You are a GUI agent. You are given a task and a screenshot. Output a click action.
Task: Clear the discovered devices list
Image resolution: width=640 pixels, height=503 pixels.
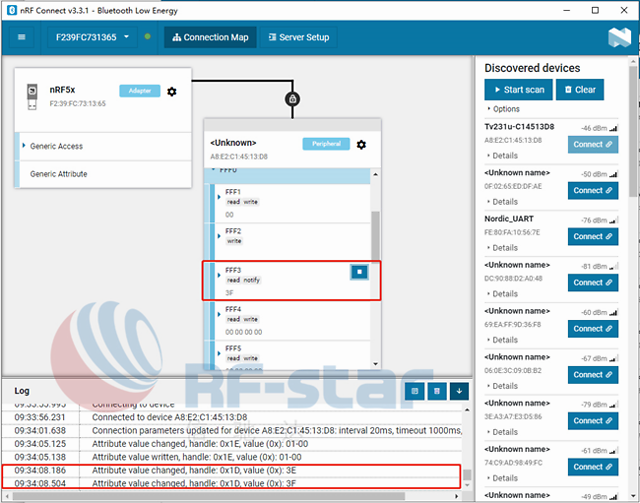tap(580, 90)
